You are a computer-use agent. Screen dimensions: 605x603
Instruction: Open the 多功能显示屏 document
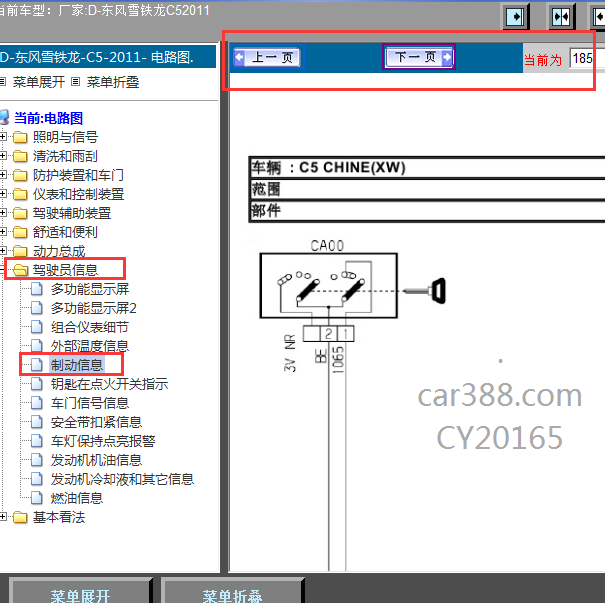pyautogui.click(x=90, y=289)
